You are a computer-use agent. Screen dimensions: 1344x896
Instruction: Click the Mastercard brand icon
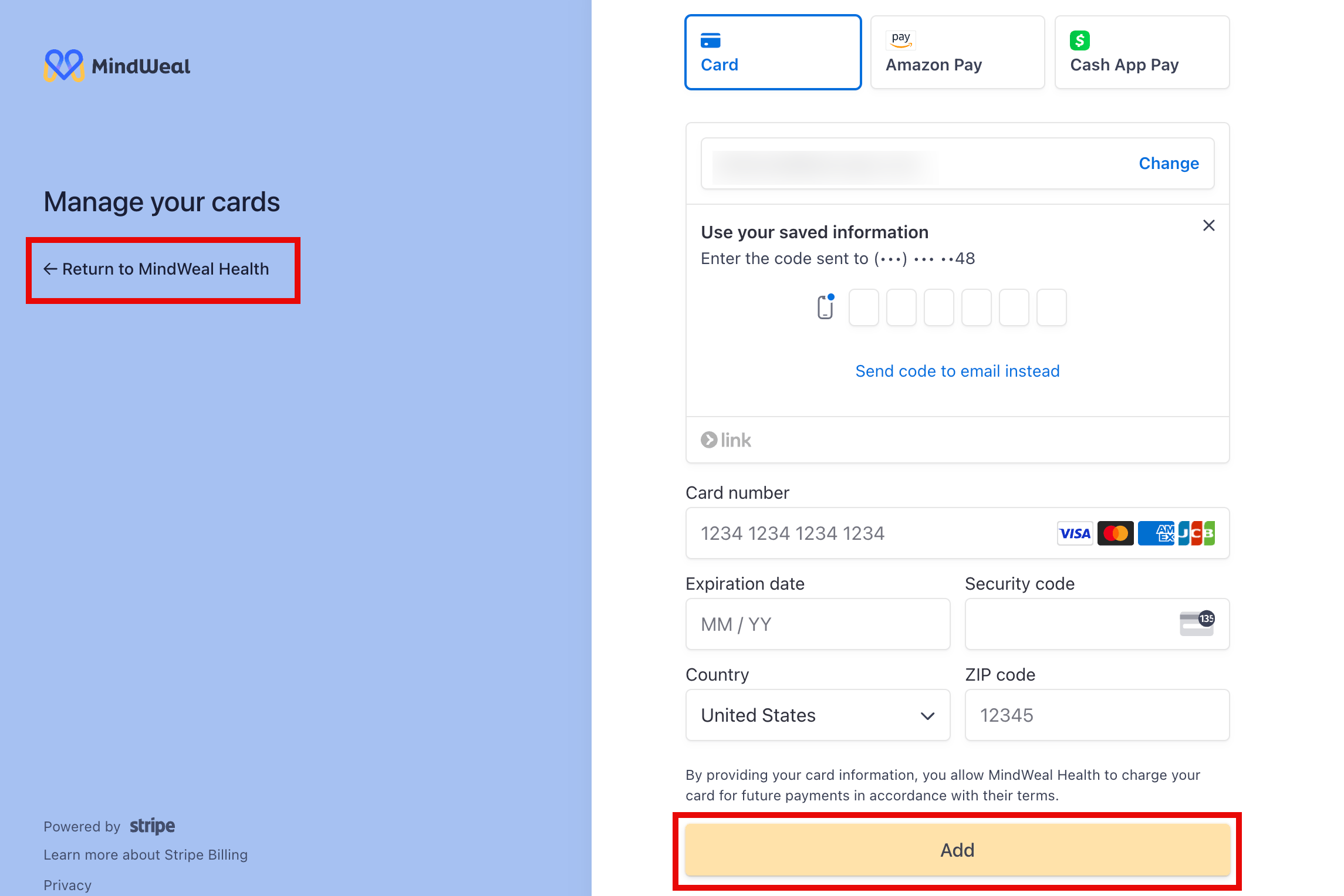point(1115,533)
